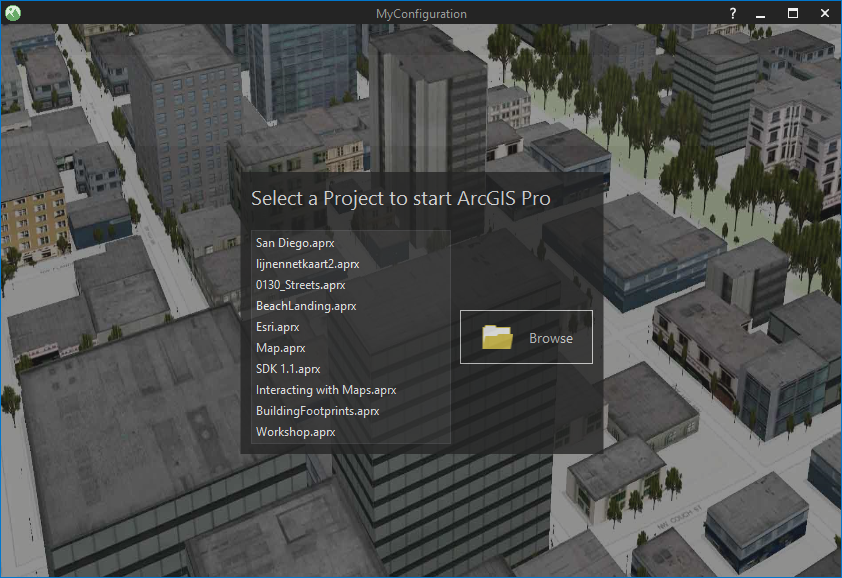Minimize the MyConfiguration window
The image size is (842, 578).
[760, 13]
